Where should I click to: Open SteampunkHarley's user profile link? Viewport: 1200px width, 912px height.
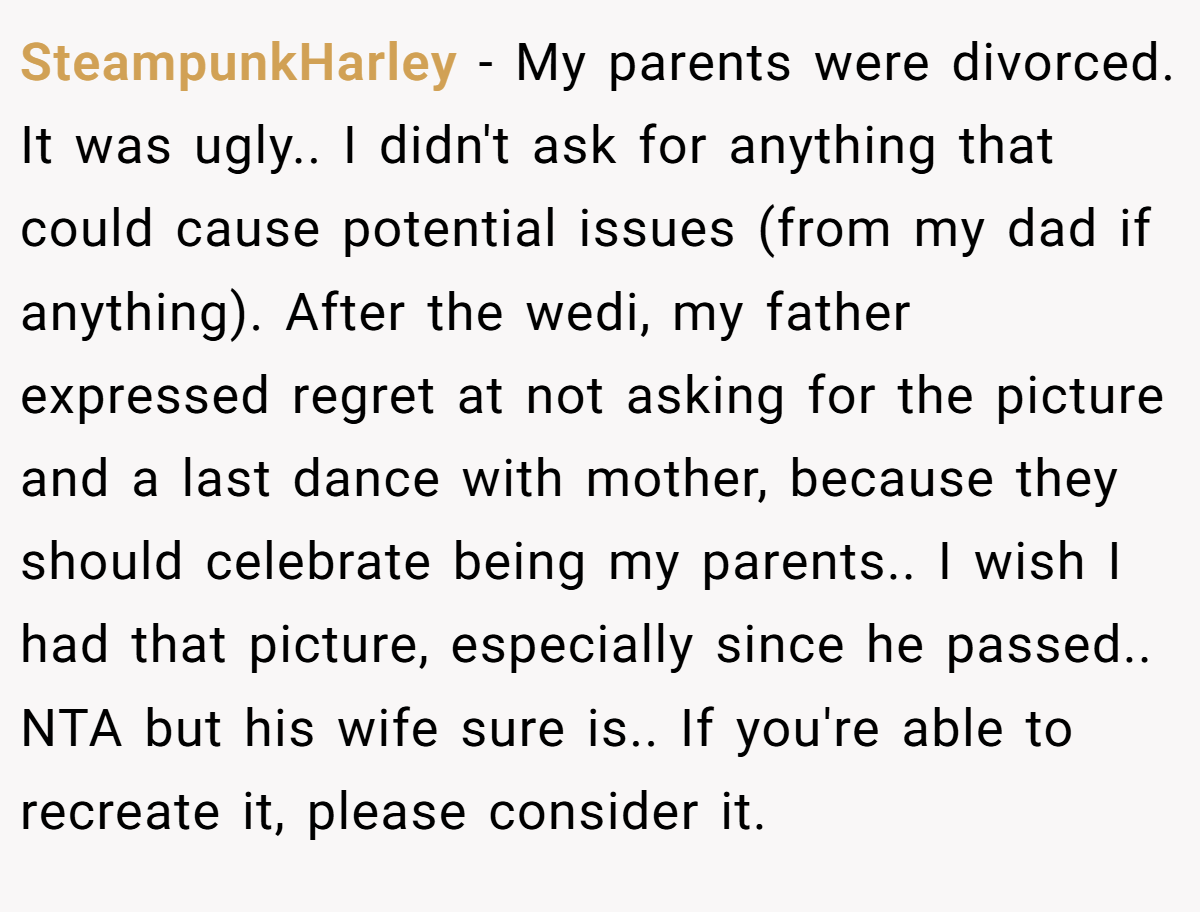pyautogui.click(x=239, y=65)
